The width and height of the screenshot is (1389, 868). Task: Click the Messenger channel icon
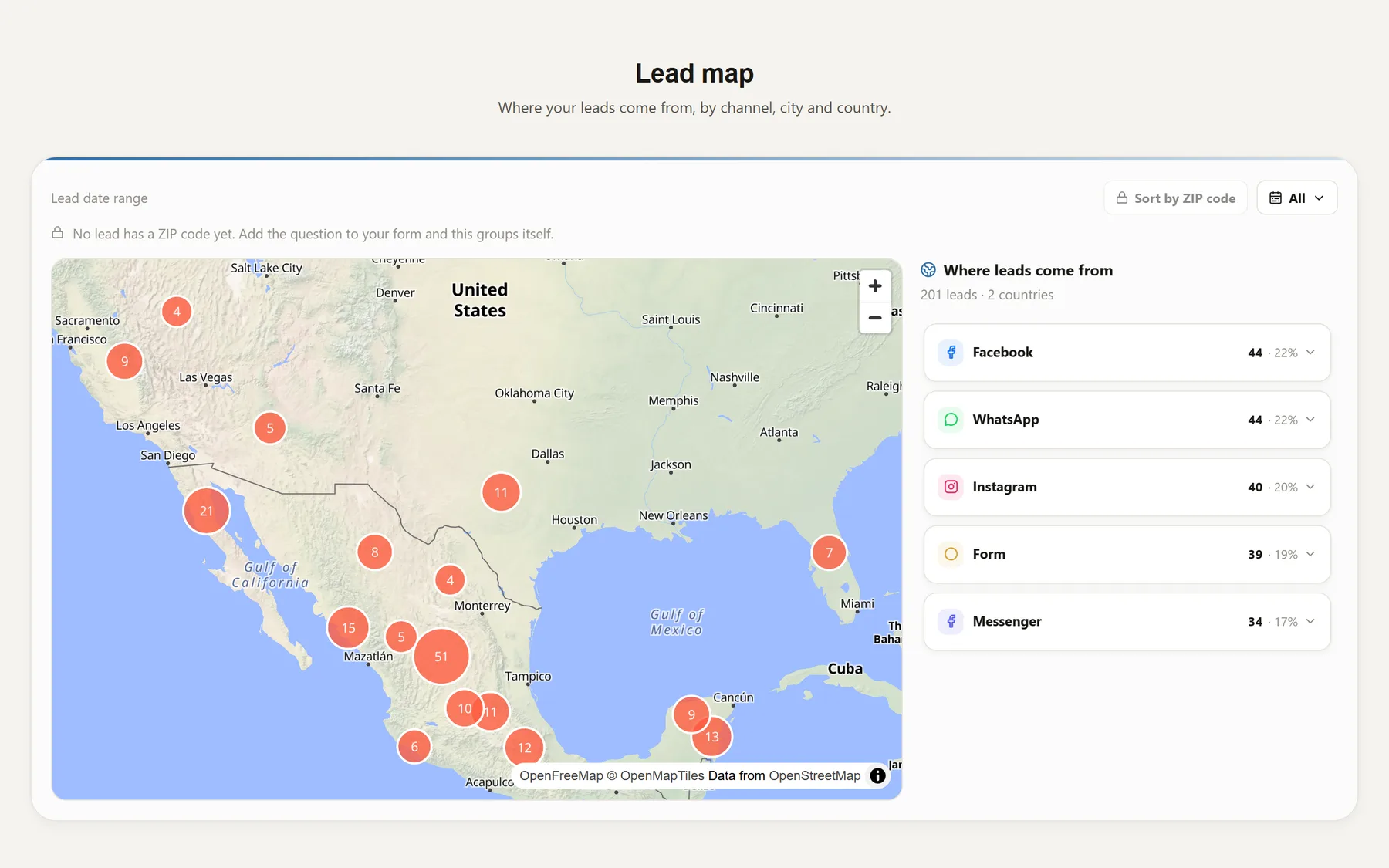coord(951,621)
